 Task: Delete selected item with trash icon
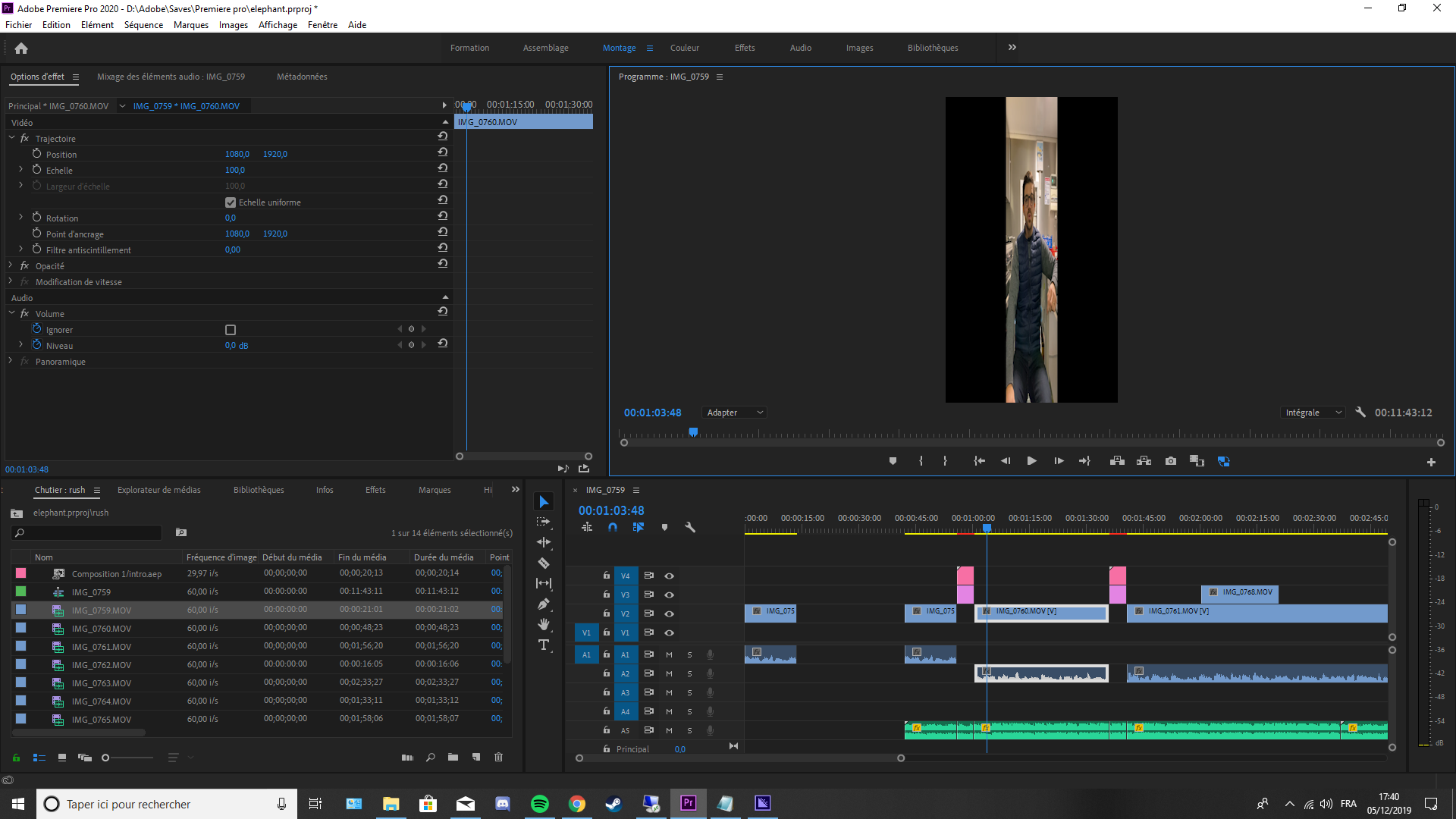click(498, 757)
